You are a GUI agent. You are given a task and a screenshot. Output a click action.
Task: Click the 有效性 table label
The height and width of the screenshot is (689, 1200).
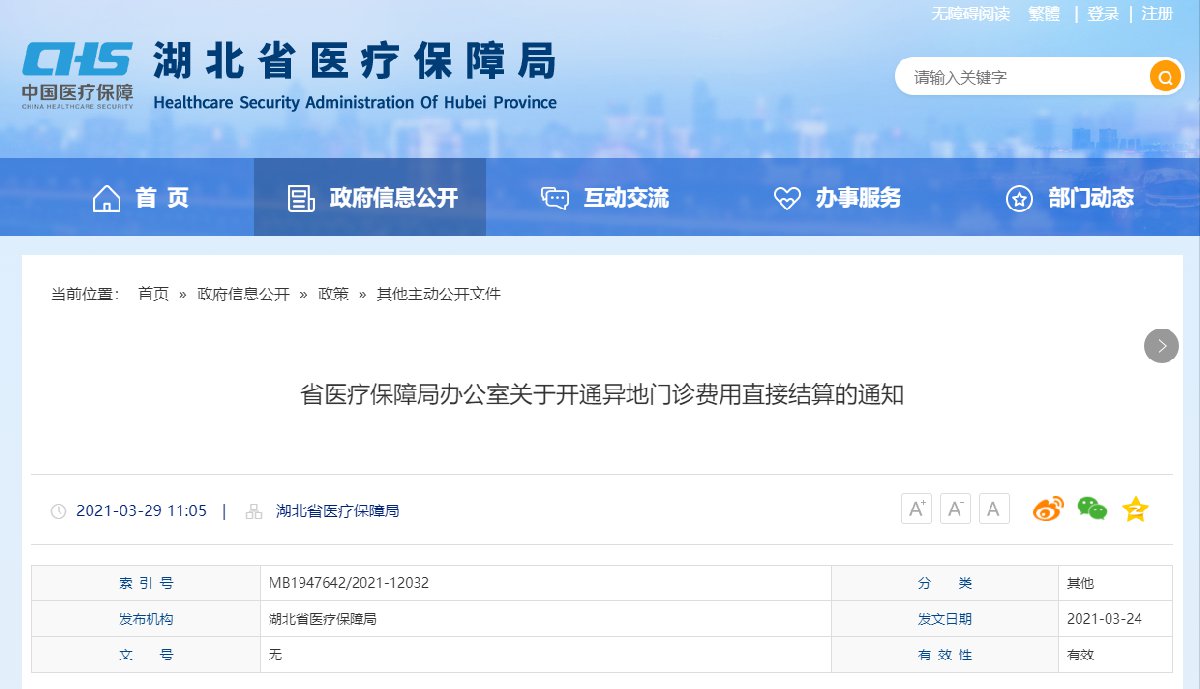coord(945,655)
